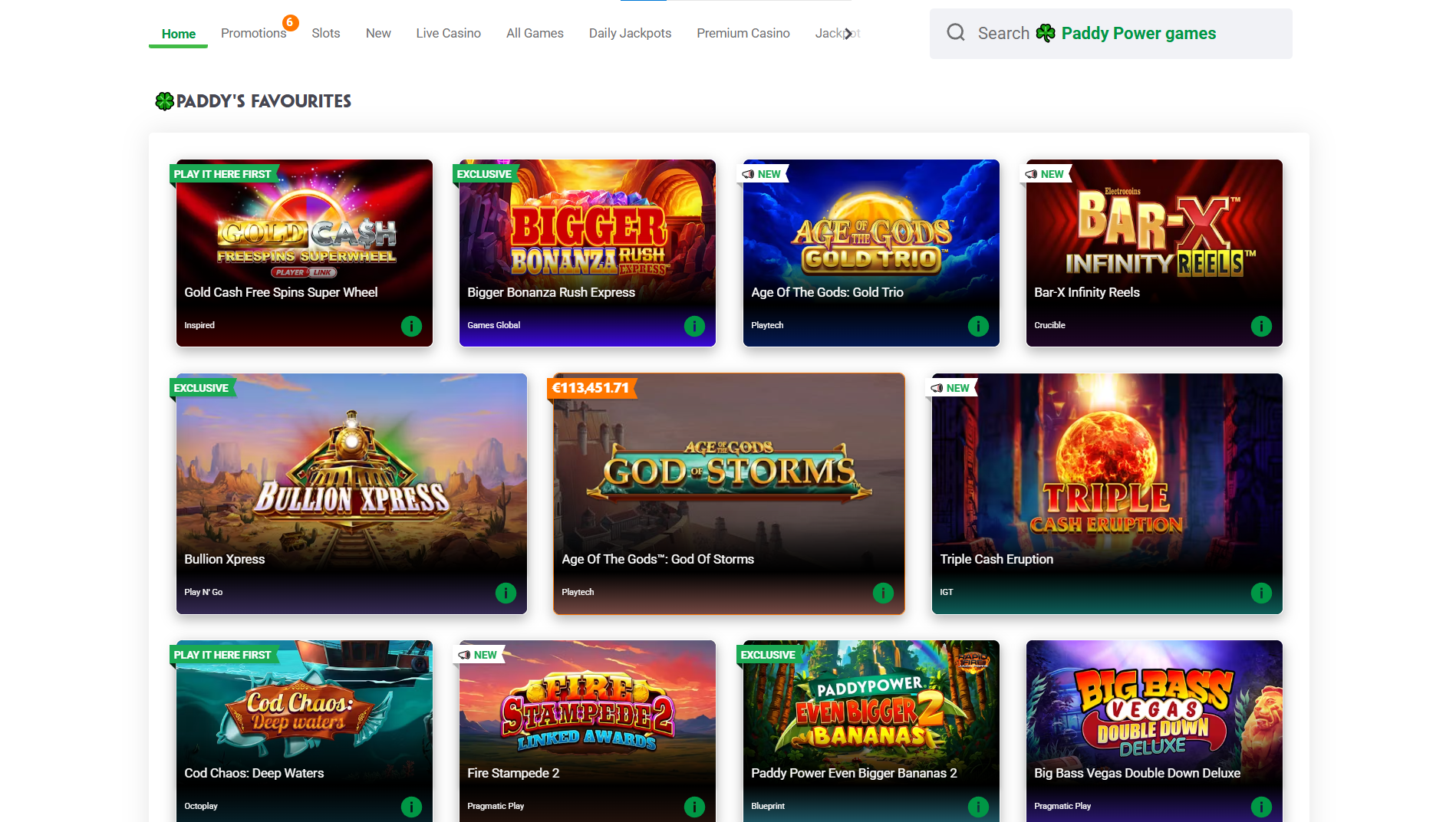View info for Paddy Power Even Bigger Bananas 2
The image size is (1456, 822).
tap(978, 807)
